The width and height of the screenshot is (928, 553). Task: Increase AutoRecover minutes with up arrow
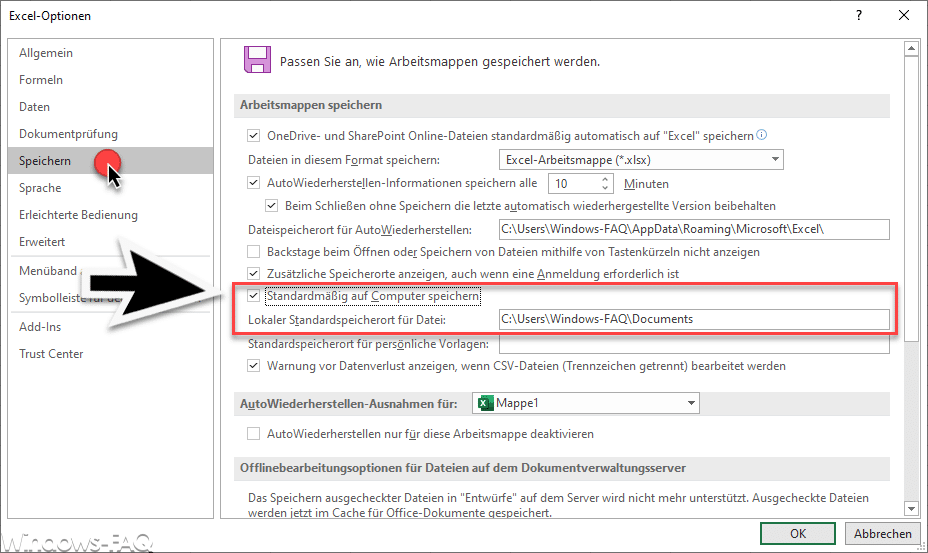[605, 179]
